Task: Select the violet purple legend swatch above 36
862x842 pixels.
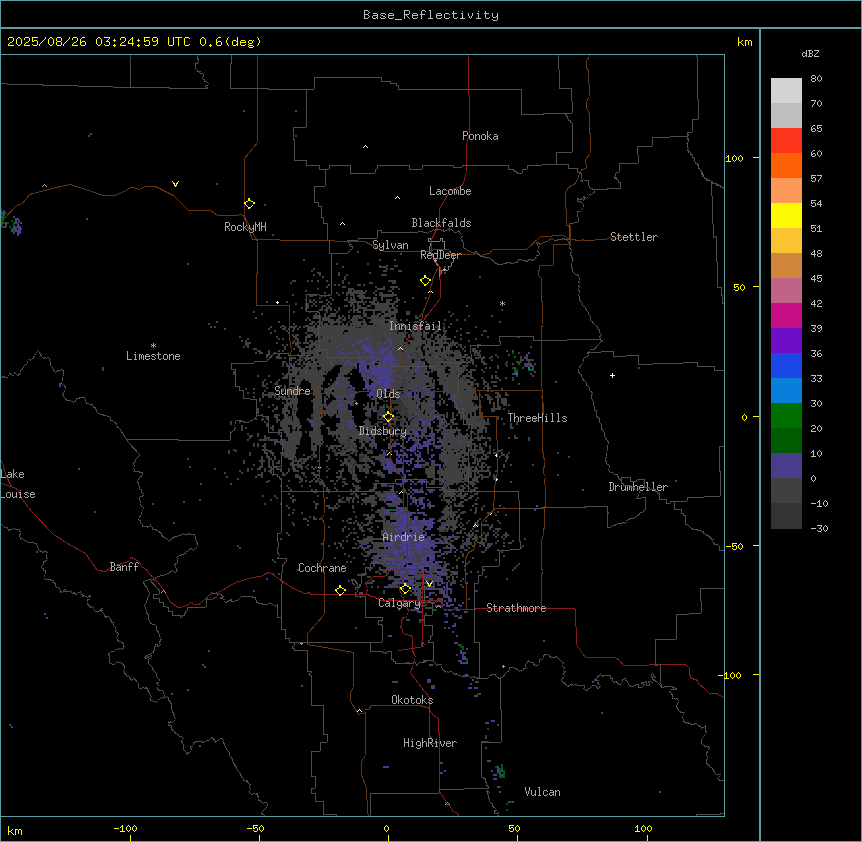Action: pyautogui.click(x=786, y=340)
